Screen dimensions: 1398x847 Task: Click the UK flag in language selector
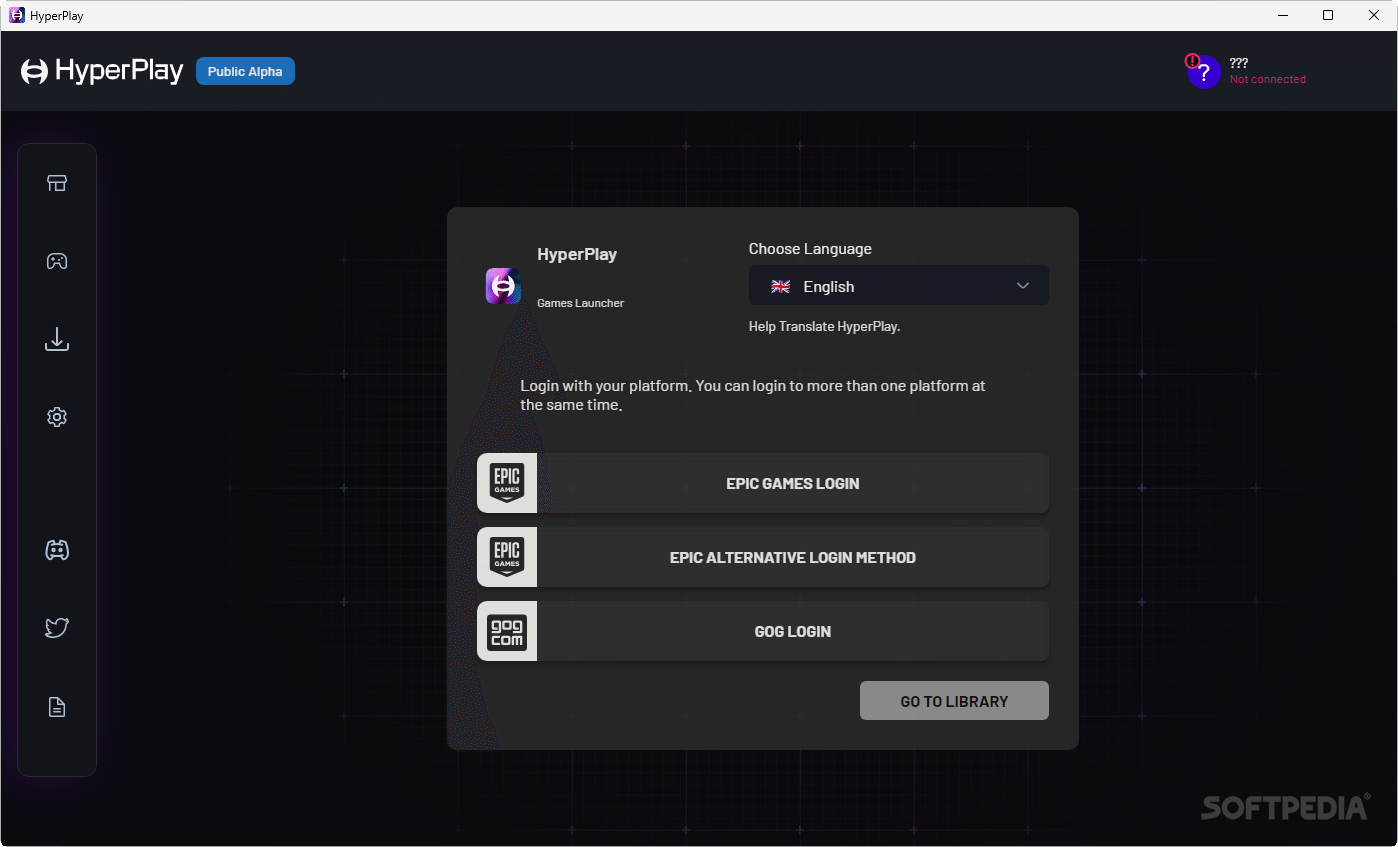[x=781, y=286]
